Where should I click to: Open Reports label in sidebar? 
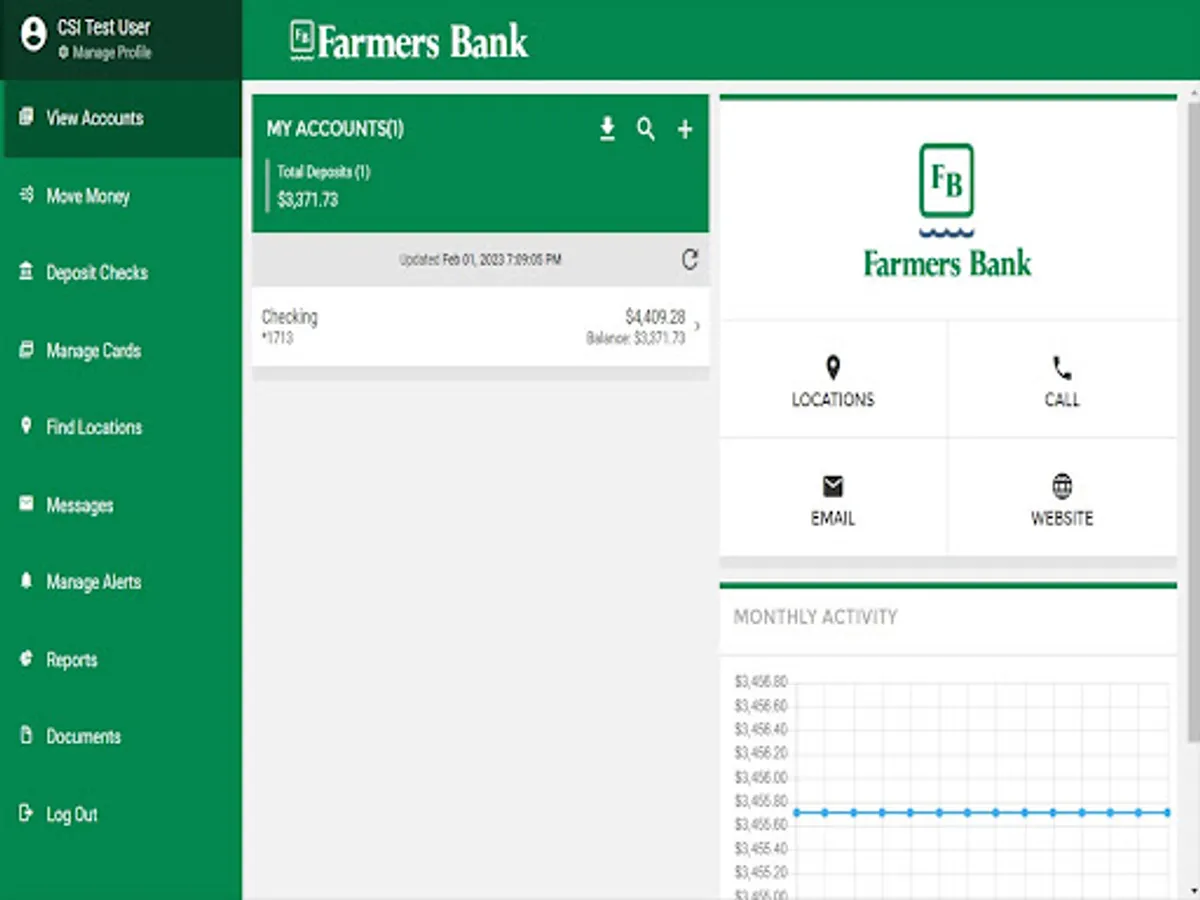pos(72,660)
